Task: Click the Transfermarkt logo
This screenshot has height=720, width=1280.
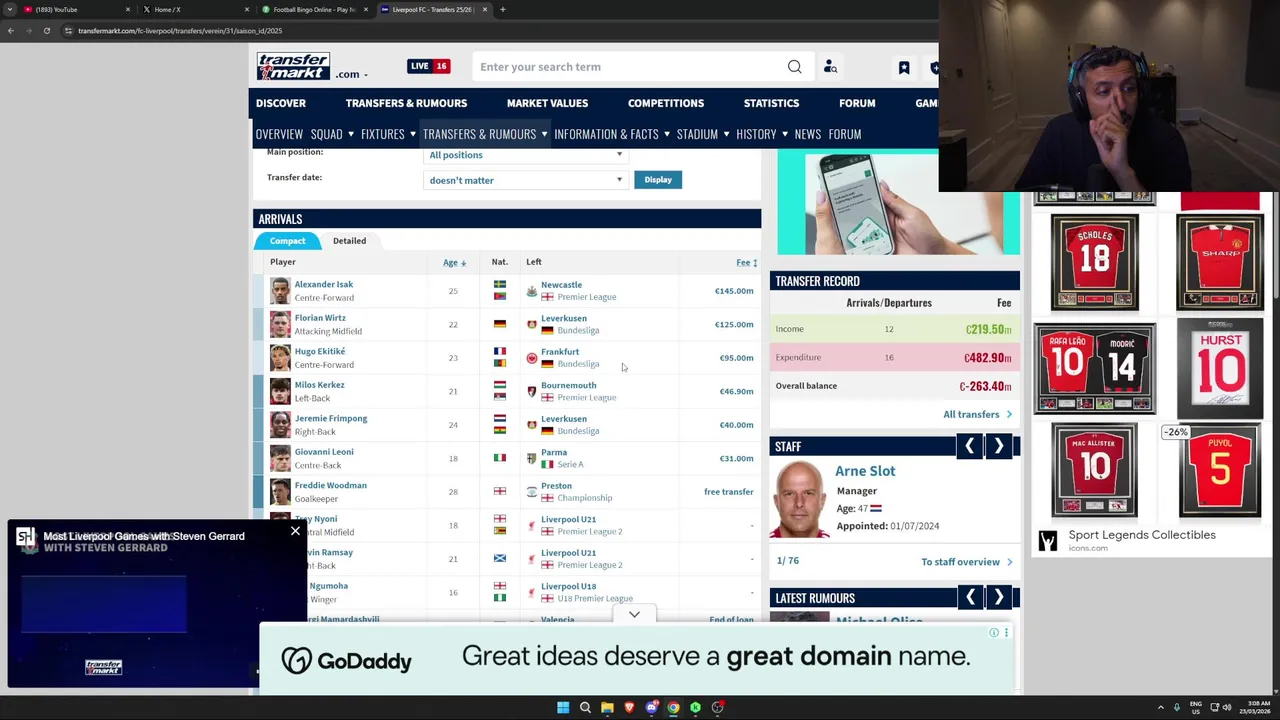Action: (x=293, y=67)
